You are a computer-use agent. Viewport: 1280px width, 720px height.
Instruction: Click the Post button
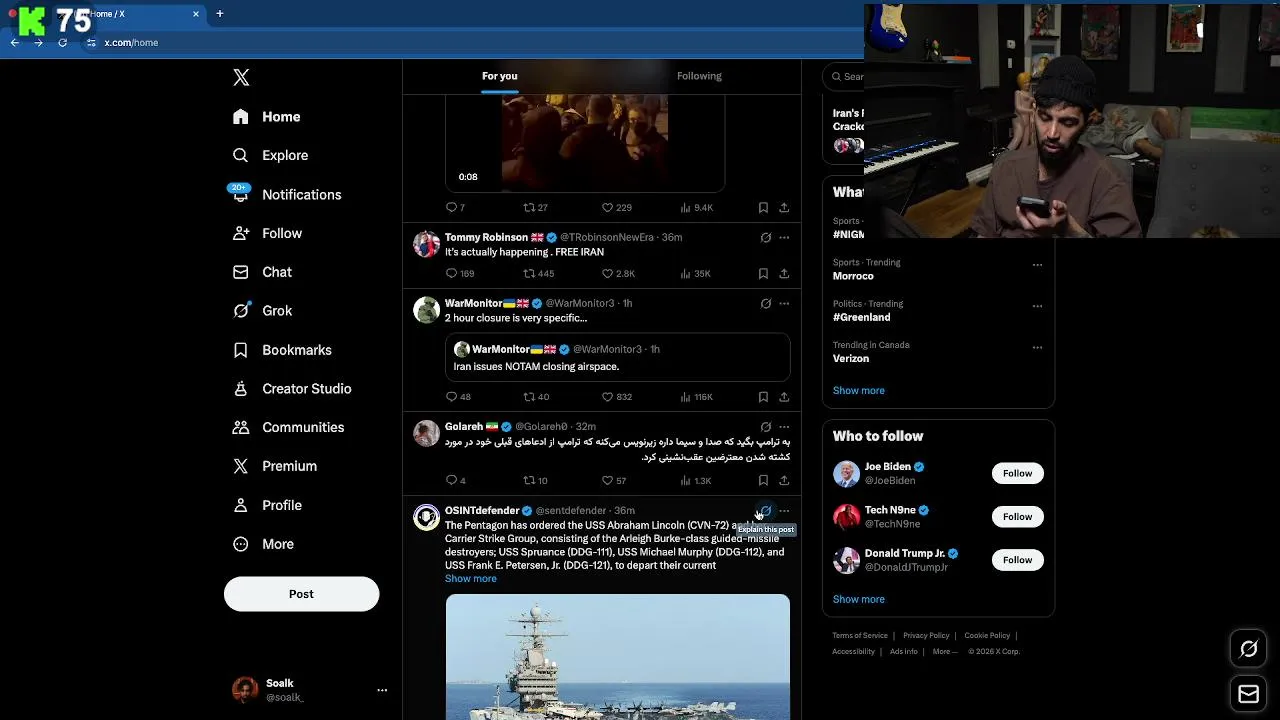click(x=301, y=594)
